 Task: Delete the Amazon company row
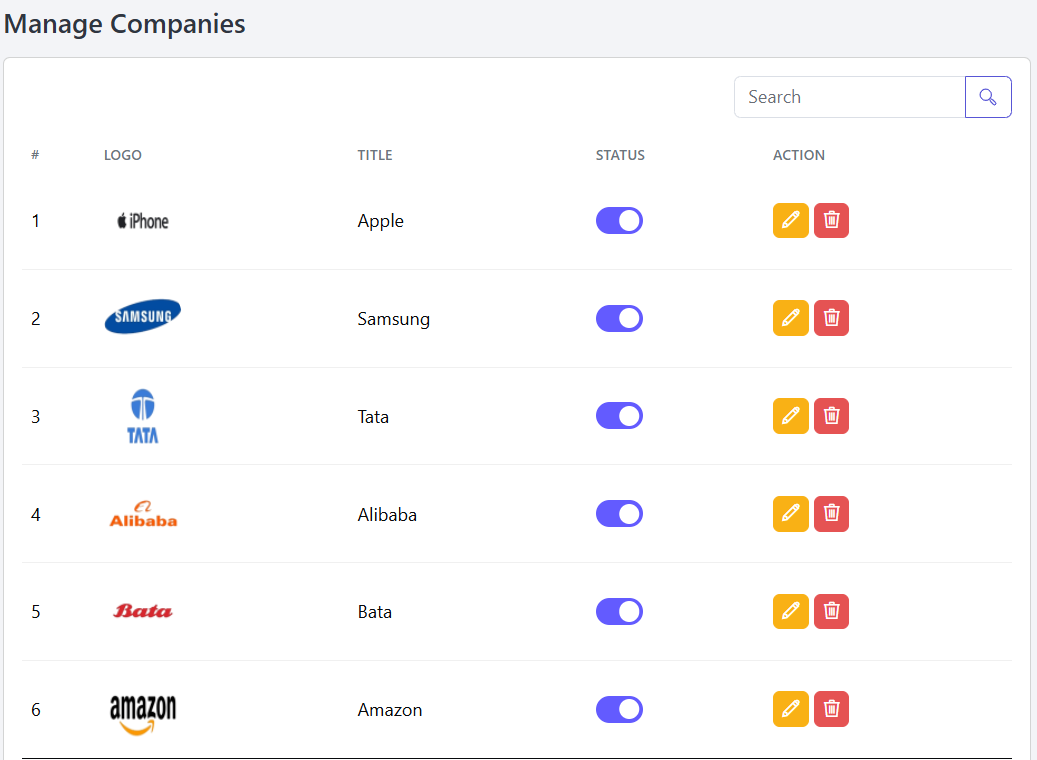(831, 709)
